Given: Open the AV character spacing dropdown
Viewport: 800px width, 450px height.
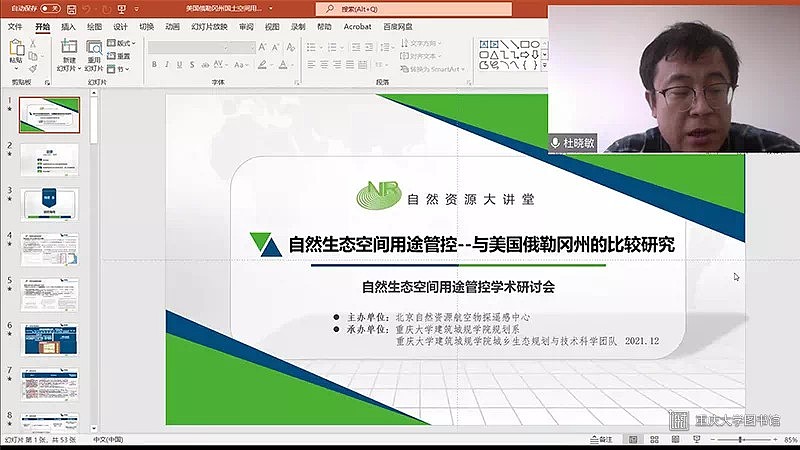Looking at the screenshot, I should (220, 65).
